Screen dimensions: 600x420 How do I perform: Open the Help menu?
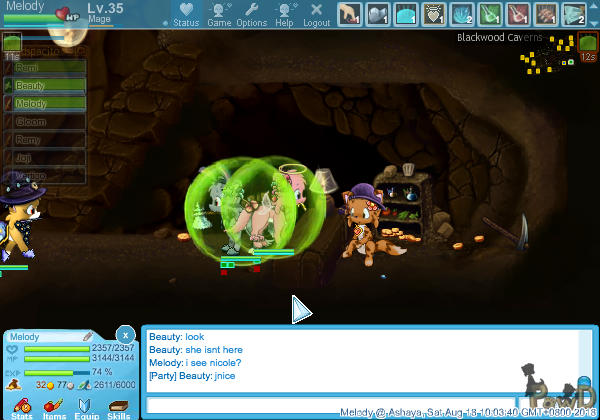(x=284, y=13)
